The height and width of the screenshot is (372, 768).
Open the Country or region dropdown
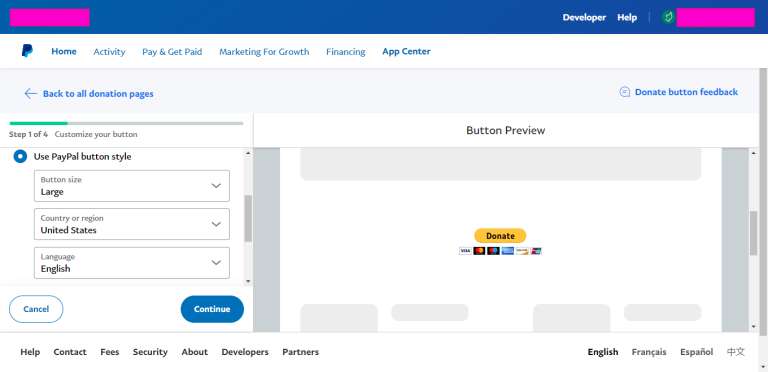(132, 224)
